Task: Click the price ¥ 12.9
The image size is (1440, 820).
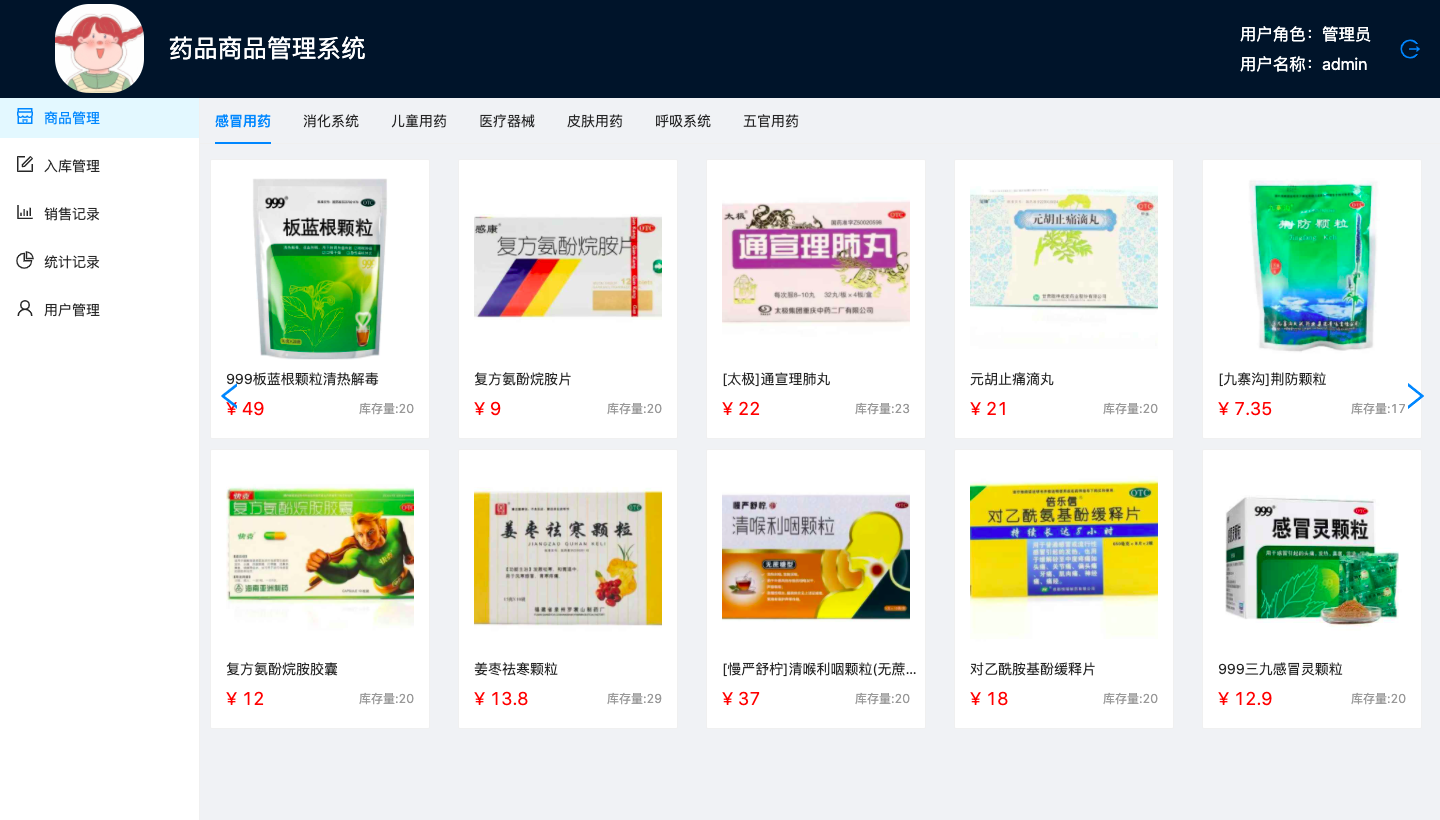Action: tap(1246, 698)
